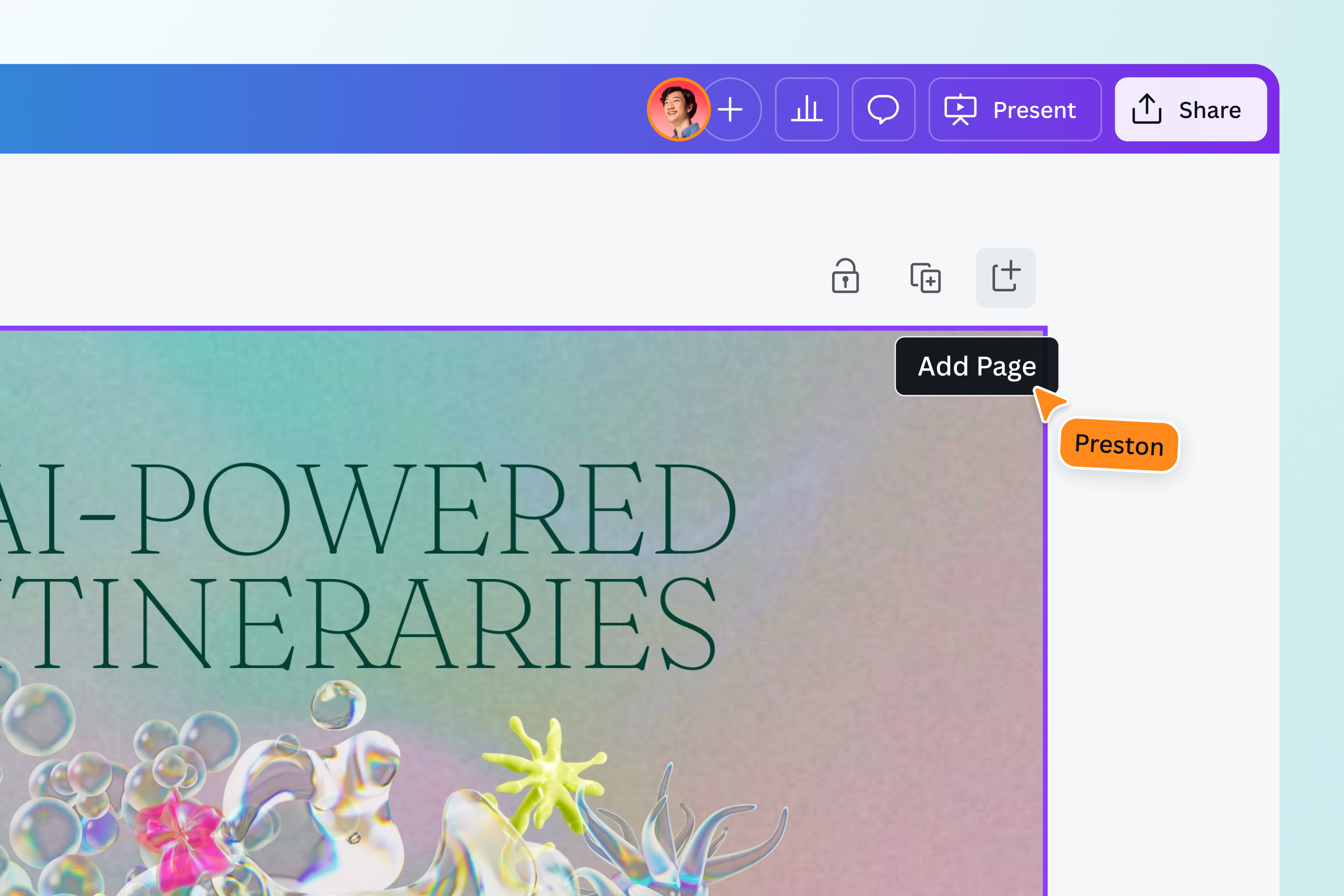Viewport: 1344px width, 896px height.
Task: Invite a collaborator with the plus icon
Action: pos(730,109)
